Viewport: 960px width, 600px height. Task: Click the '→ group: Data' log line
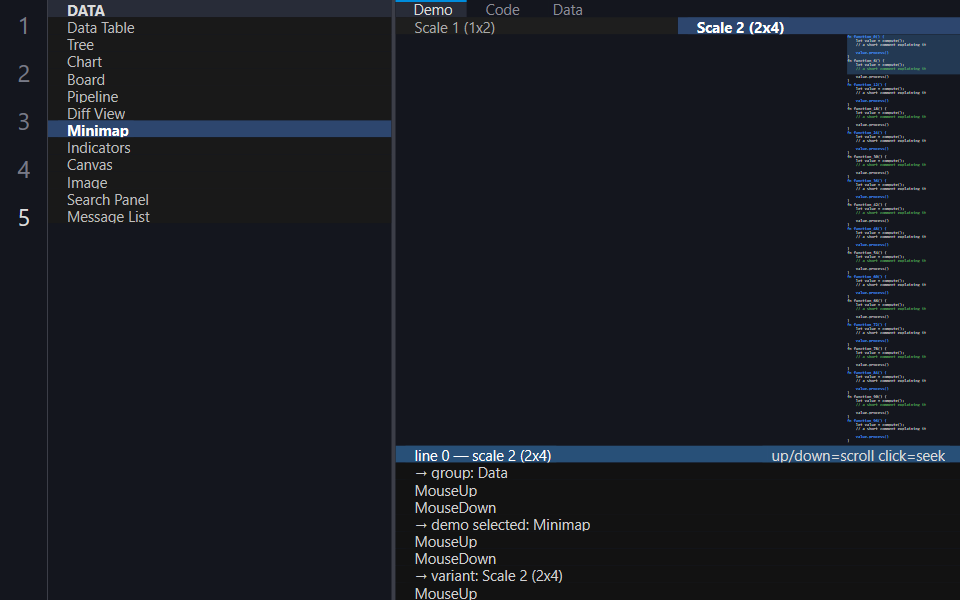tap(461, 473)
